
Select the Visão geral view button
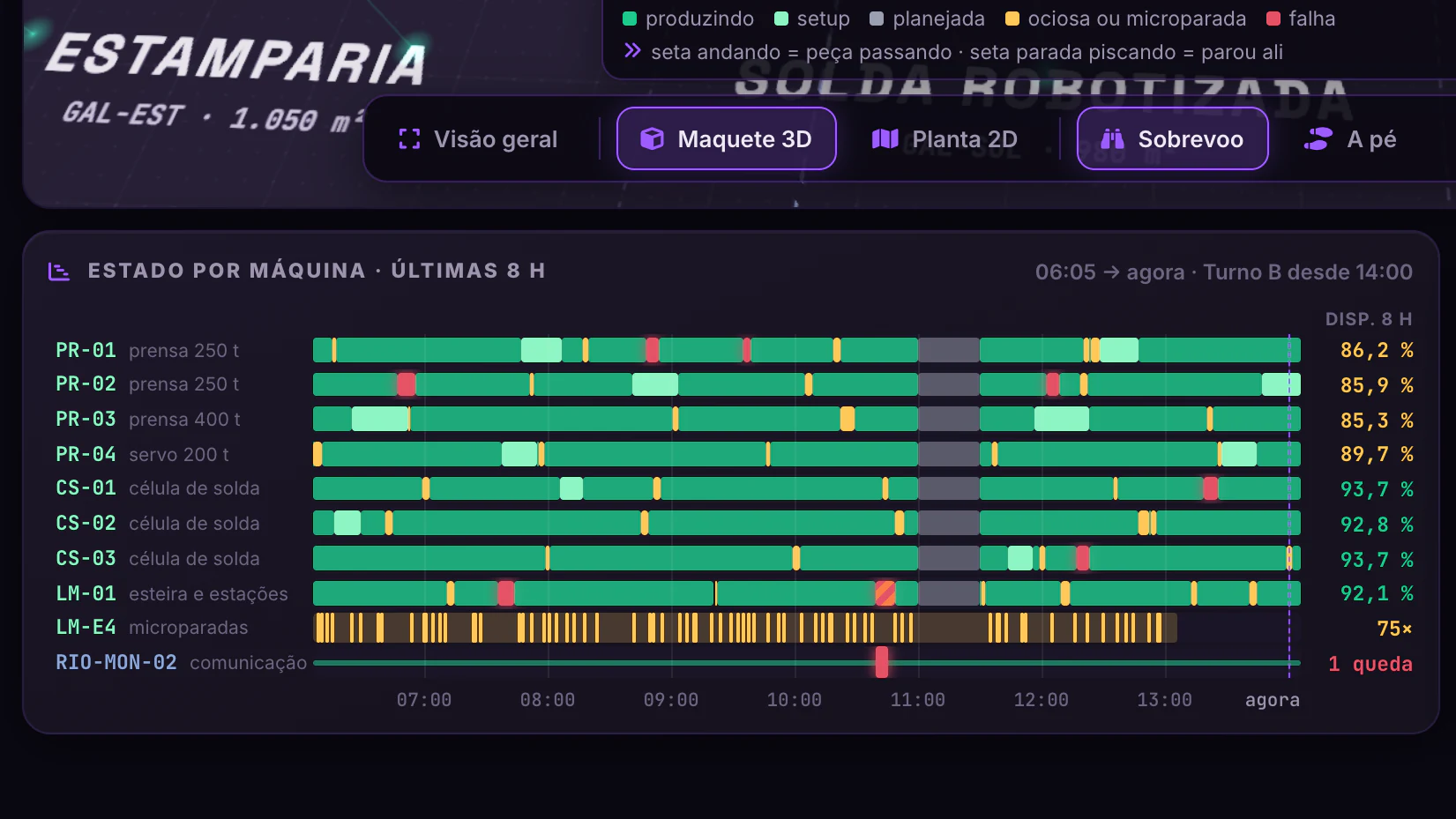(478, 139)
